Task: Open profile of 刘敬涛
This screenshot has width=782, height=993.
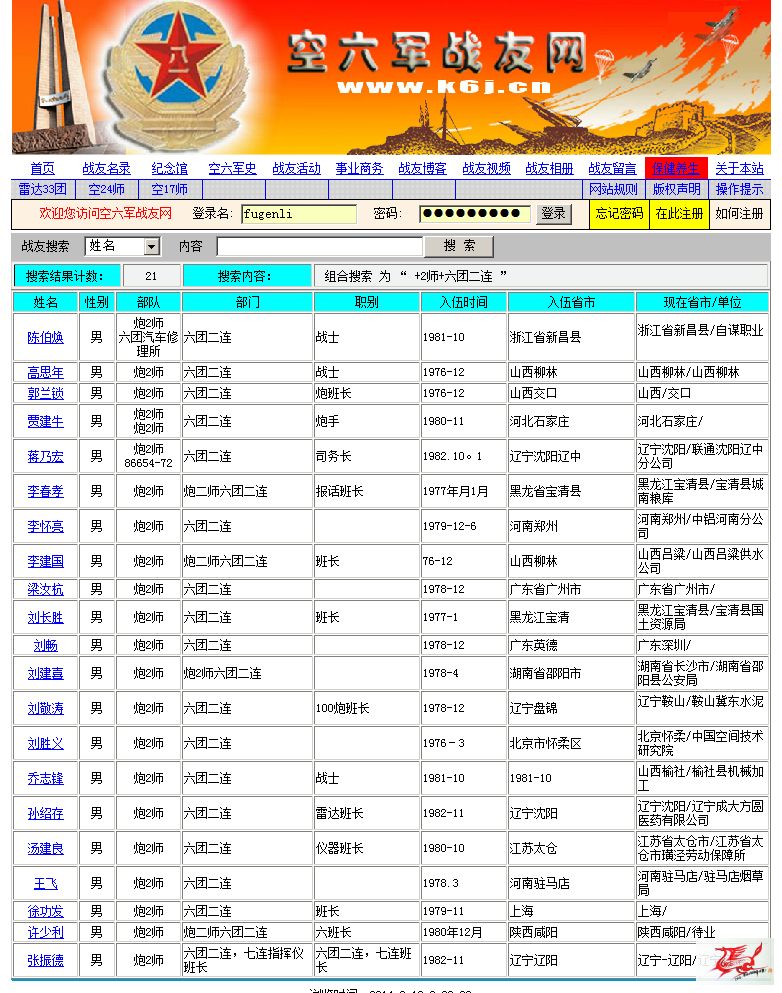Action: coord(46,708)
